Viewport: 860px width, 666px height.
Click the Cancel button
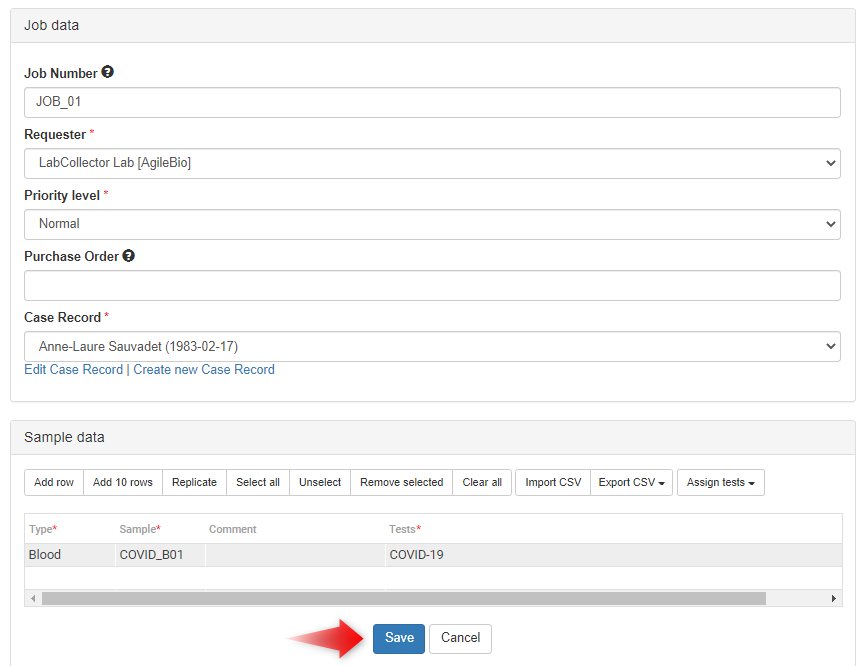click(x=460, y=638)
